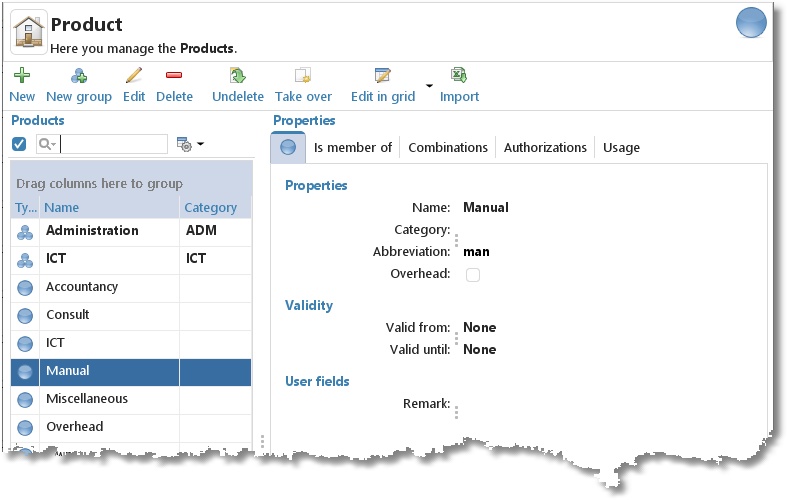Click the Abbreviation value man
The width and height of the screenshot is (788, 502).
pyautogui.click(x=476, y=252)
